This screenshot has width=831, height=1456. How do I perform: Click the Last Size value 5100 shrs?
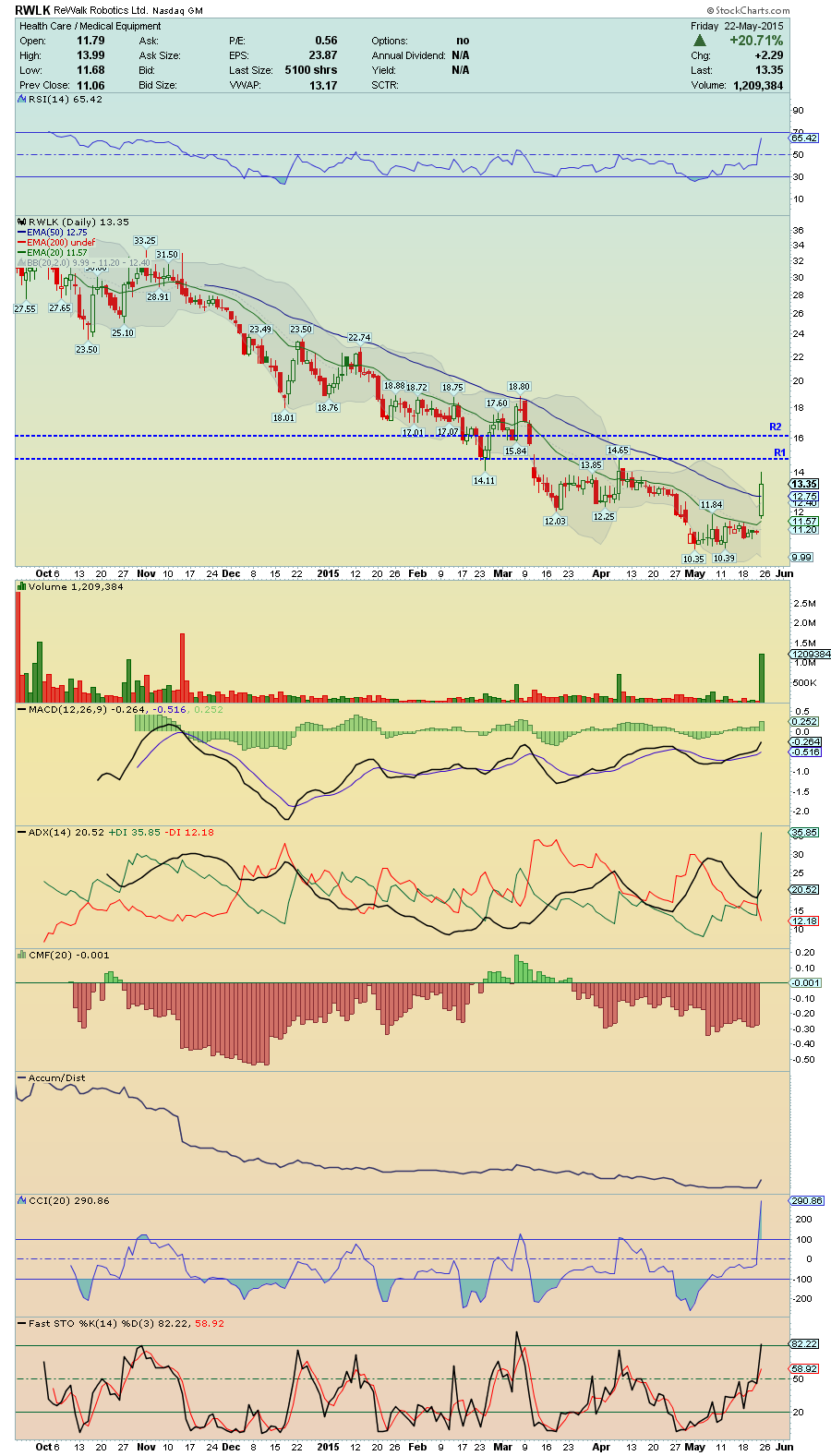point(311,70)
